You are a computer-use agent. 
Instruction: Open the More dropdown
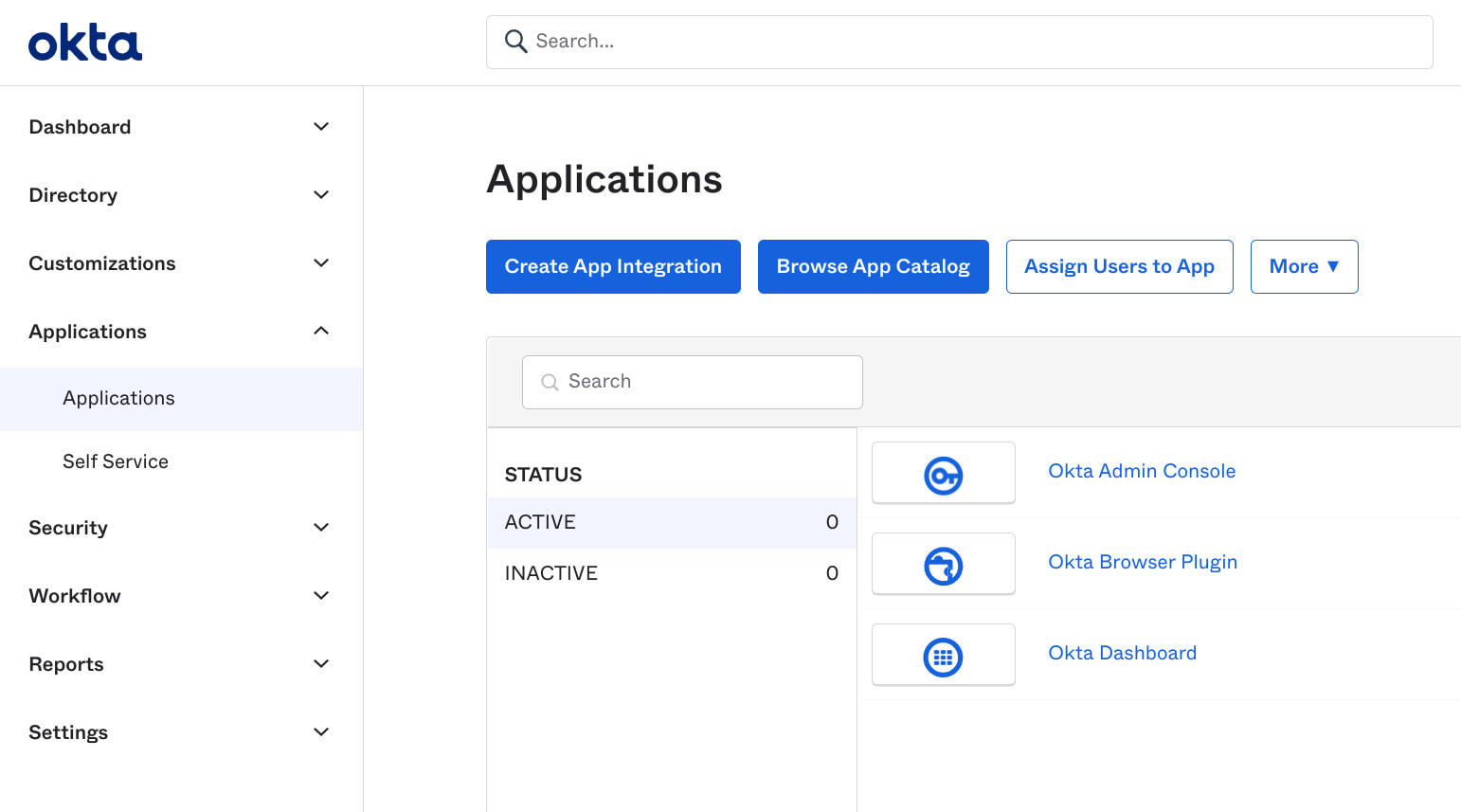click(x=1304, y=266)
